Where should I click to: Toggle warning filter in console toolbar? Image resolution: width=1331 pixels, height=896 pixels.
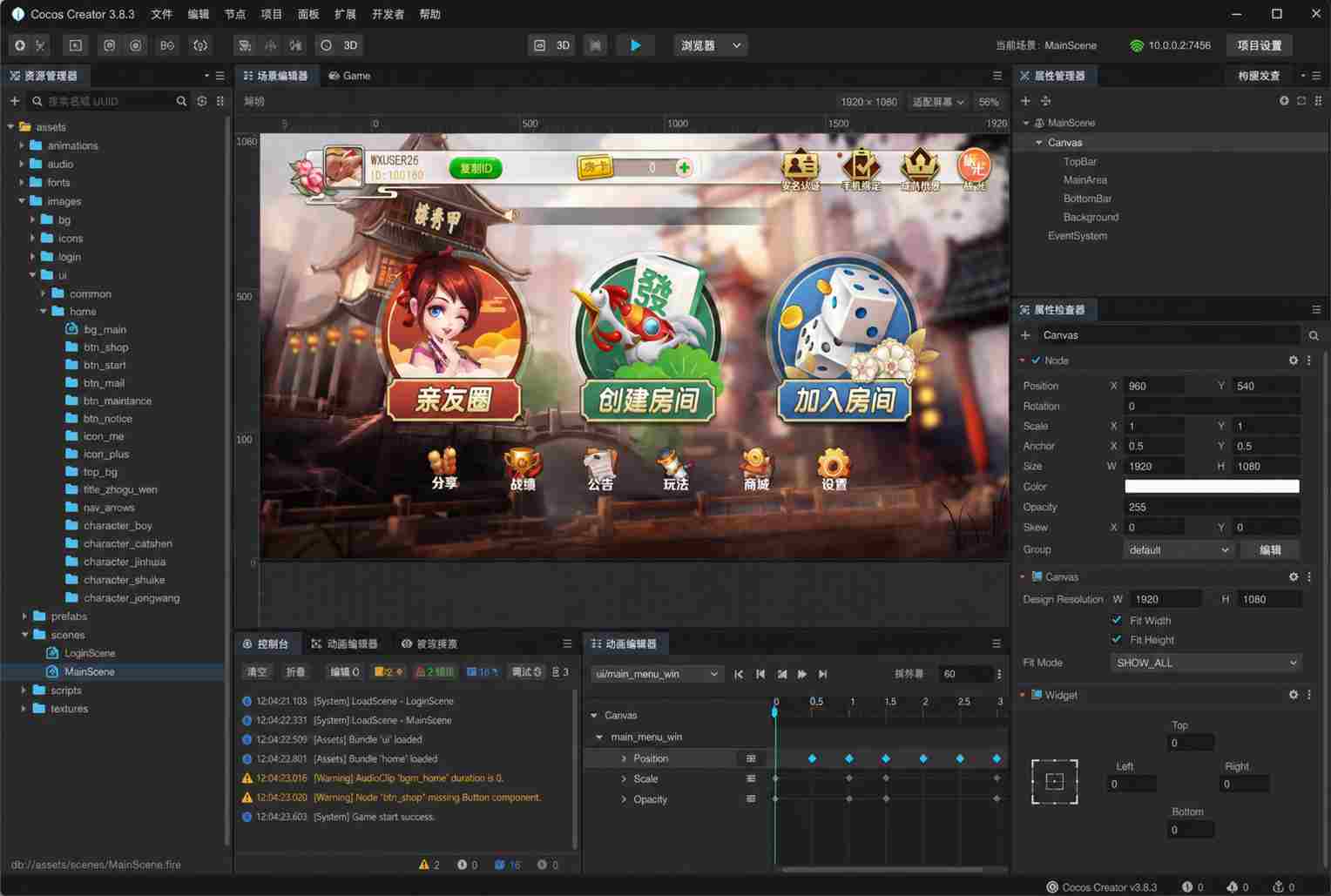(x=389, y=671)
